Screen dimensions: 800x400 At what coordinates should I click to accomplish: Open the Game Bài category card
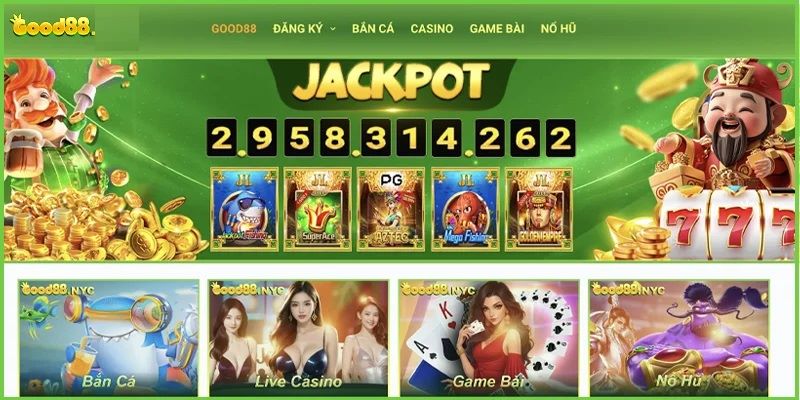click(x=489, y=338)
